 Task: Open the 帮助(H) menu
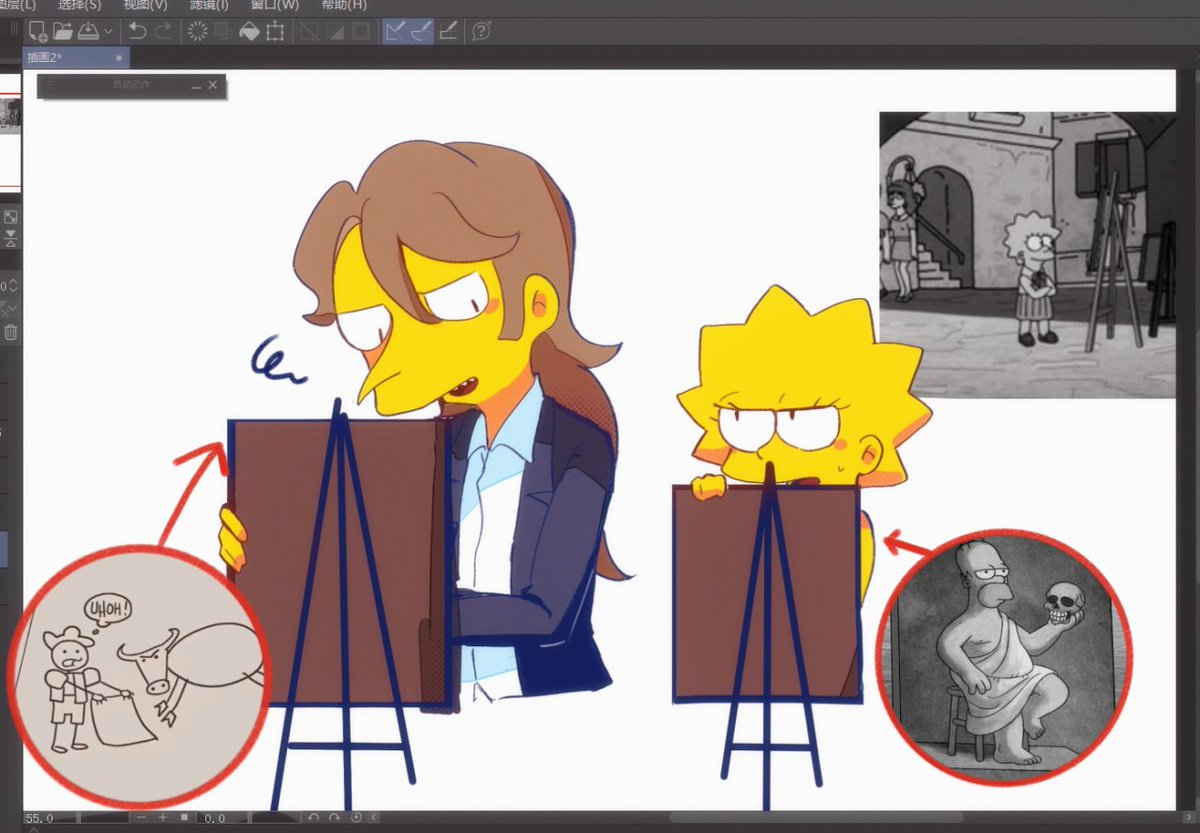[344, 5]
